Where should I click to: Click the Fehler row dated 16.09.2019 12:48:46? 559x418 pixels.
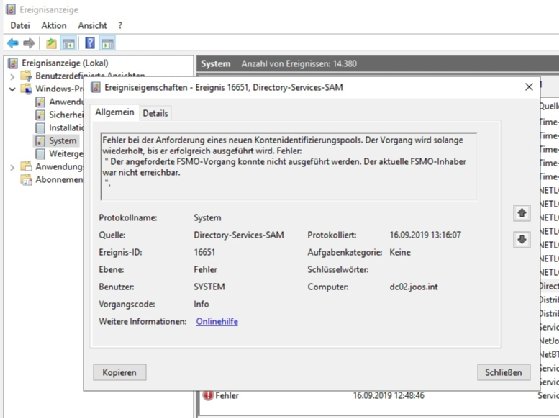[378, 395]
